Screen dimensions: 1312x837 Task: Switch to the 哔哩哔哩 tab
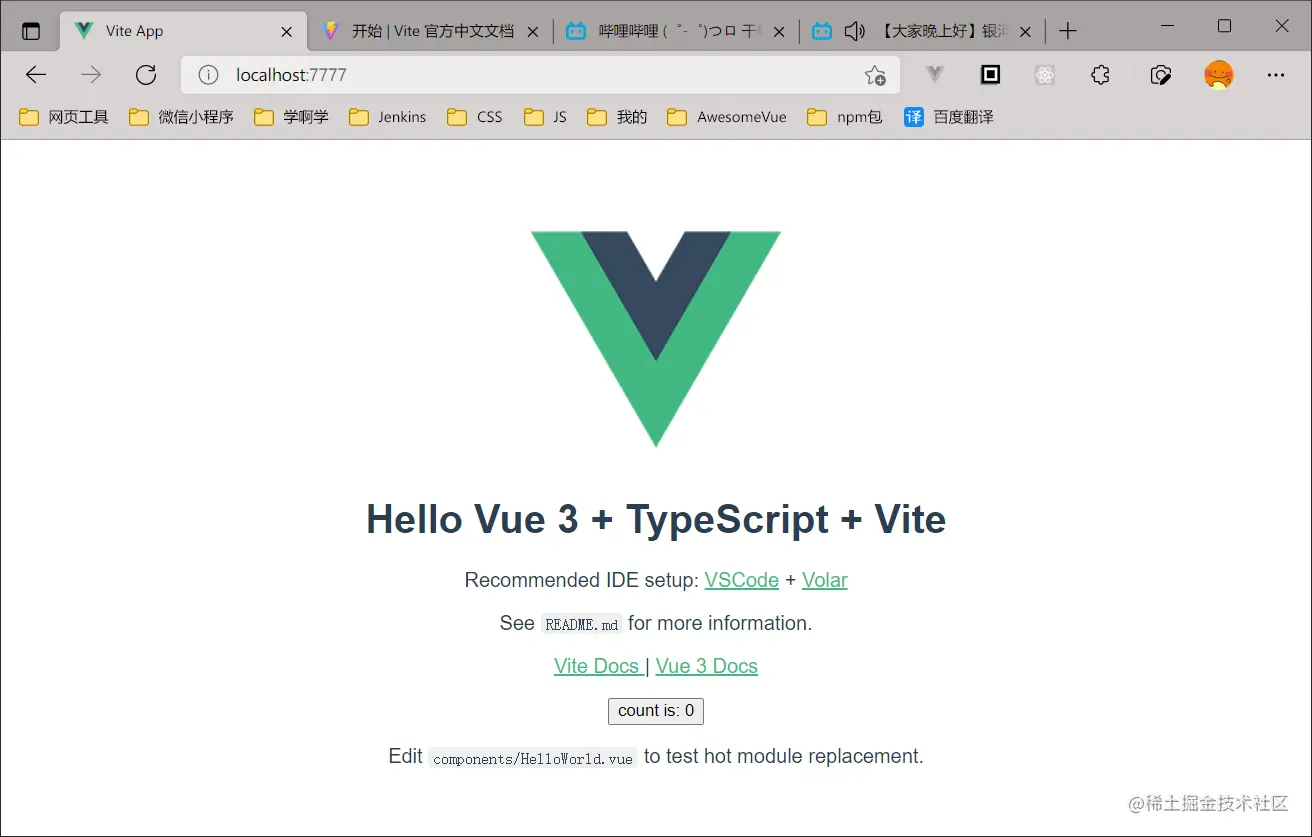click(x=677, y=31)
